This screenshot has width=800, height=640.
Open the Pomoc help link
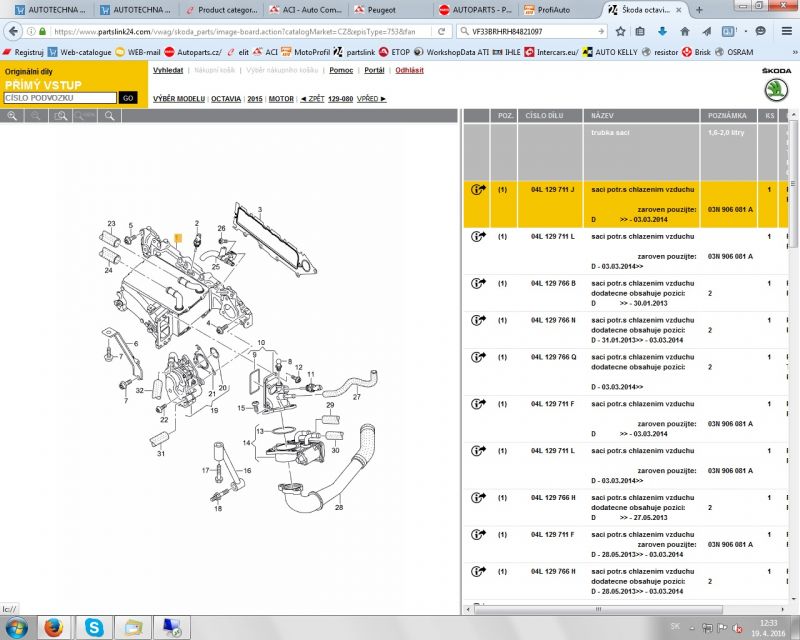coord(341,70)
